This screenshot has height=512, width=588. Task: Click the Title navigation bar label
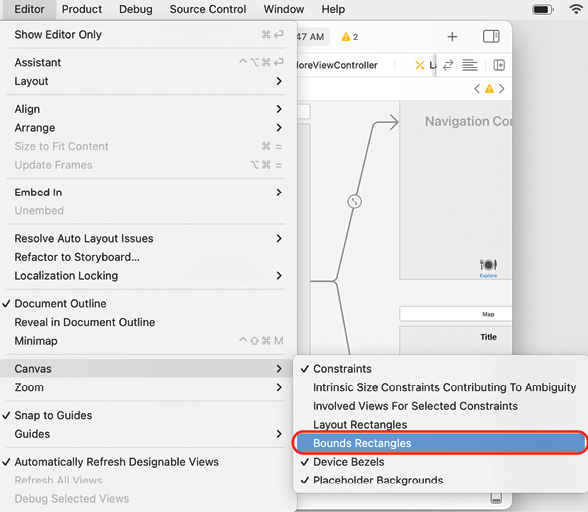click(488, 337)
